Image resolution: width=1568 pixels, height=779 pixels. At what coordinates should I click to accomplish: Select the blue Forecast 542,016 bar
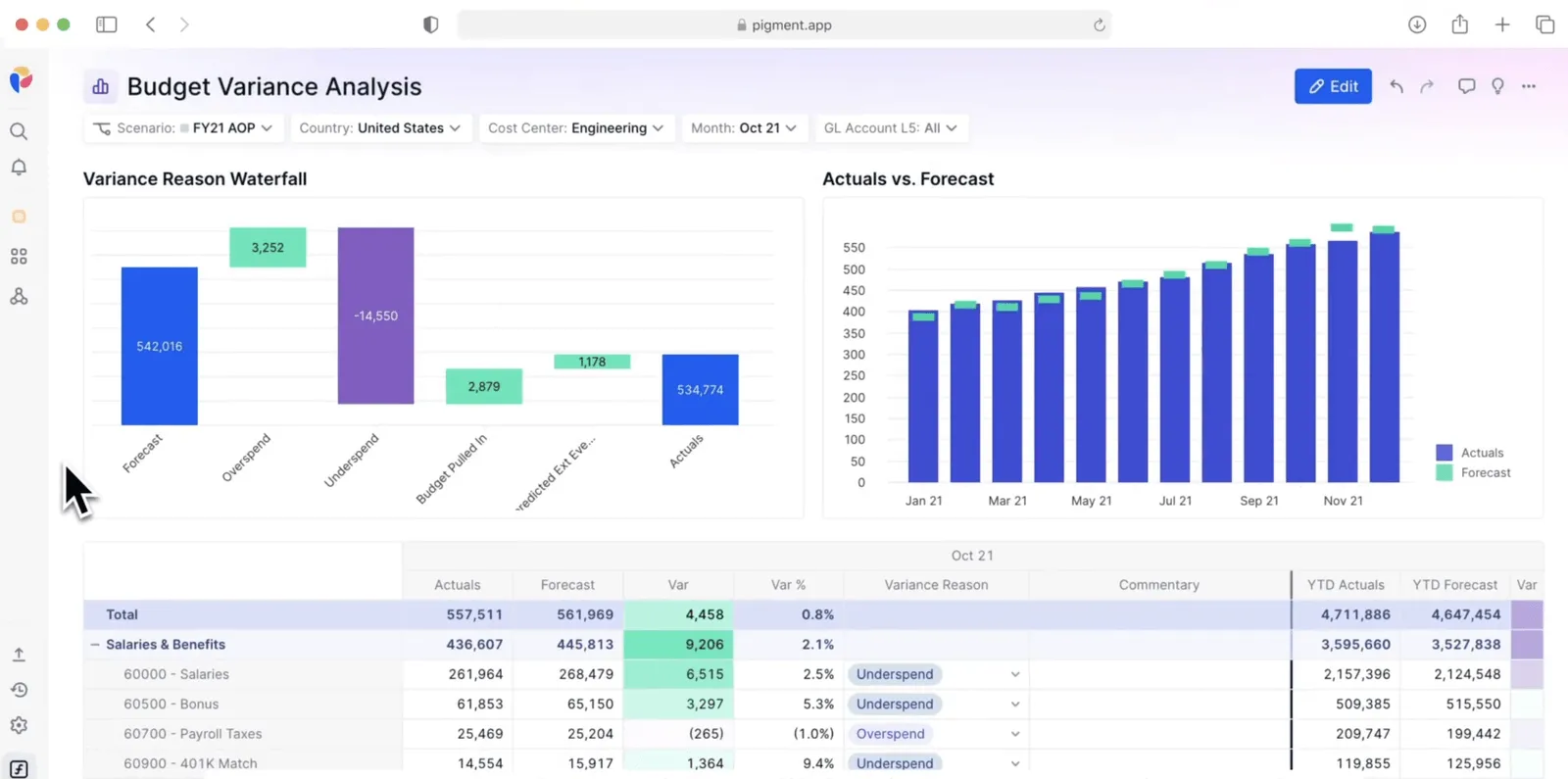pyautogui.click(x=159, y=346)
